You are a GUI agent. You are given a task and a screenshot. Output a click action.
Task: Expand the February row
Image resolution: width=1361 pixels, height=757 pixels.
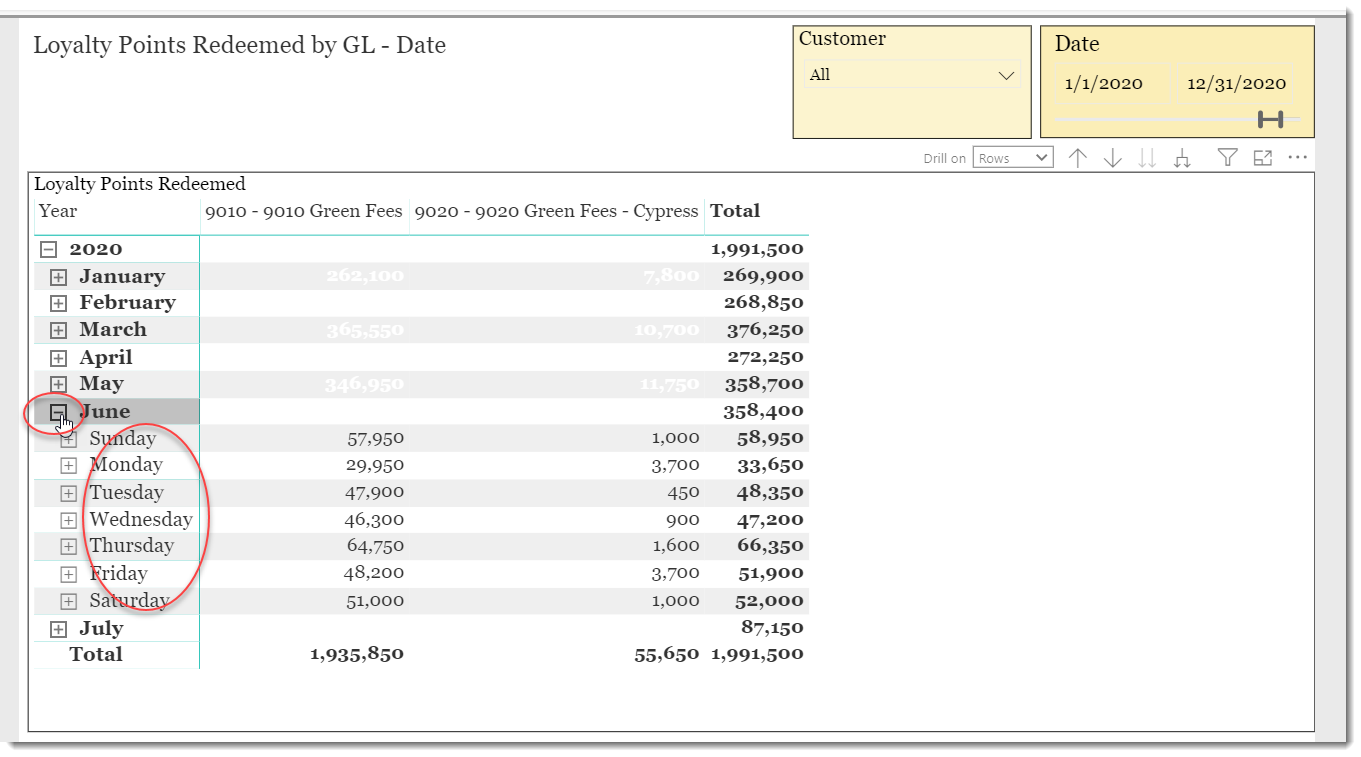(58, 303)
